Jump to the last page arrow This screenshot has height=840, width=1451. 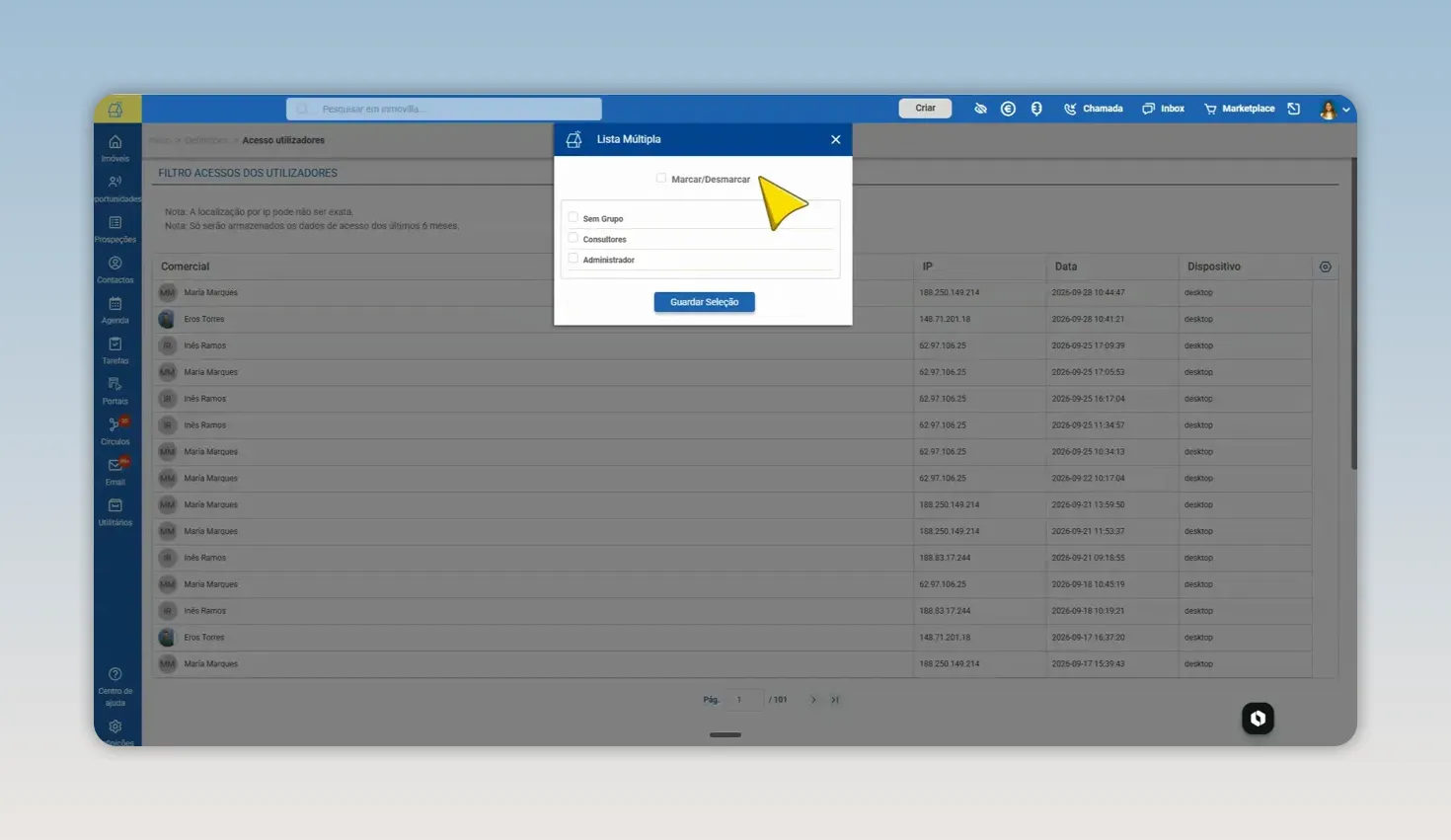pos(835,700)
